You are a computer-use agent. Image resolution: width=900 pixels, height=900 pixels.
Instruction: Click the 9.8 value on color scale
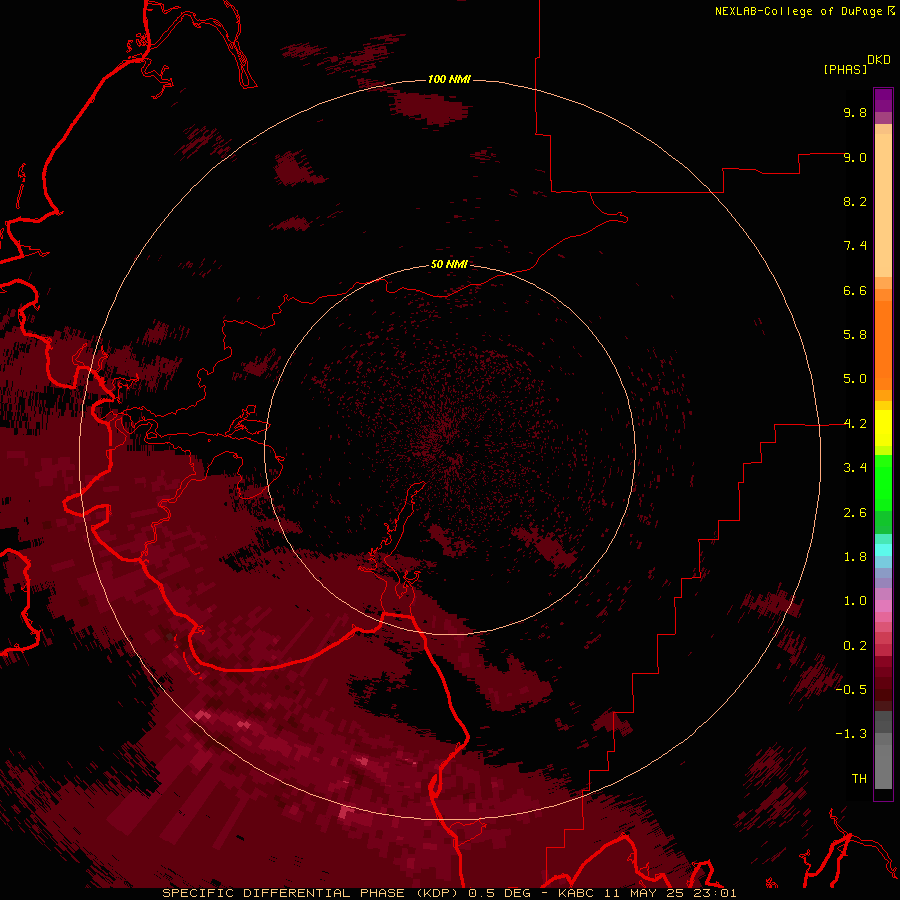(855, 112)
